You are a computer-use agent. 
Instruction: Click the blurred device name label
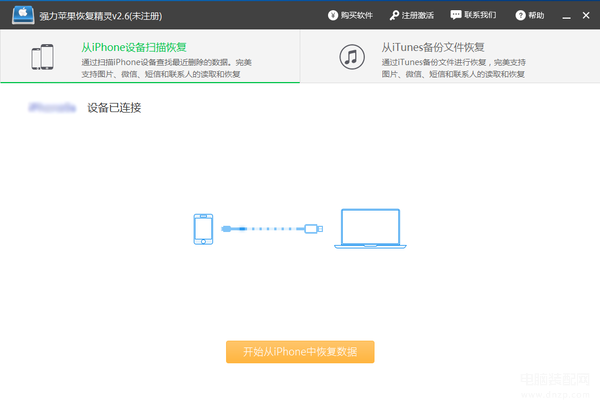pos(52,108)
